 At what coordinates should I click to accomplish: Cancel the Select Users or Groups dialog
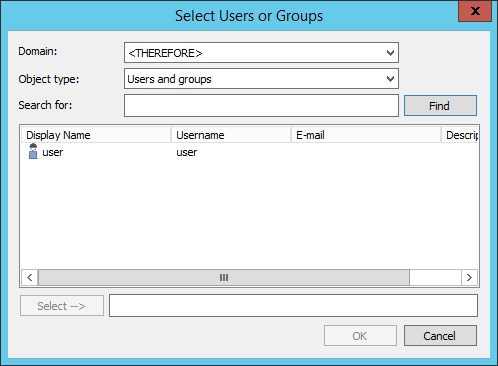tap(440, 336)
